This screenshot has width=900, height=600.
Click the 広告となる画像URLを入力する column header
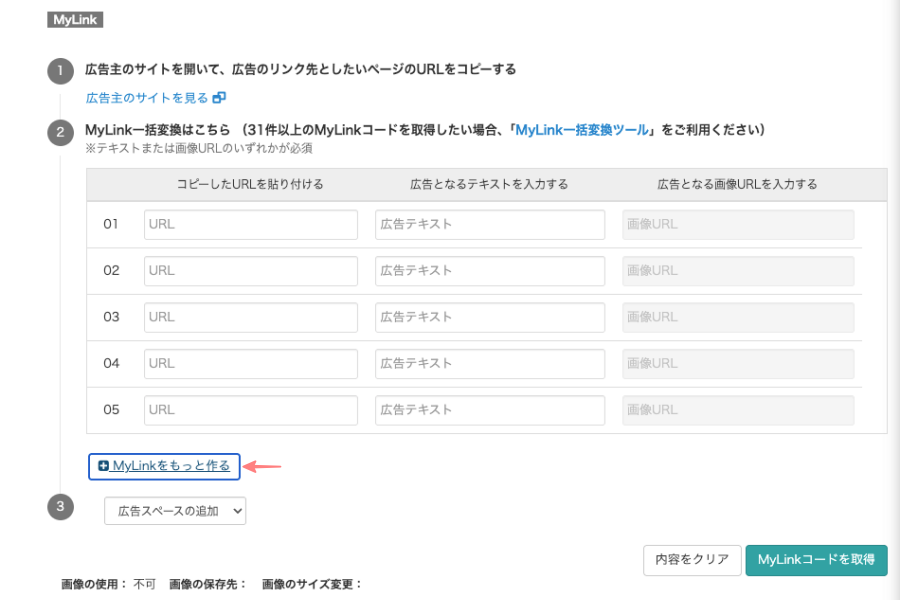(x=737, y=184)
